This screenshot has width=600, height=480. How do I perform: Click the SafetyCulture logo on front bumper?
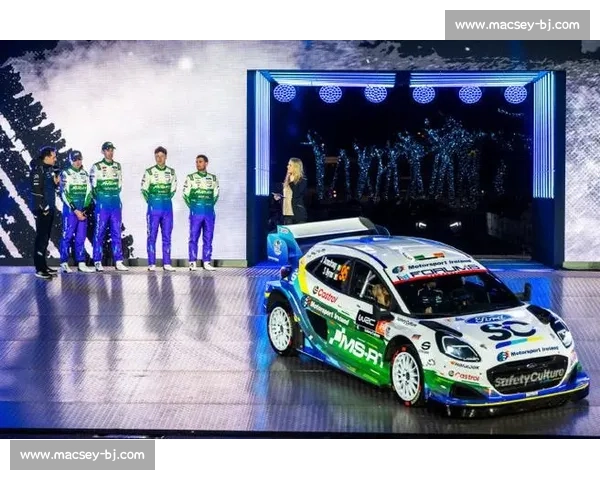click(x=530, y=377)
